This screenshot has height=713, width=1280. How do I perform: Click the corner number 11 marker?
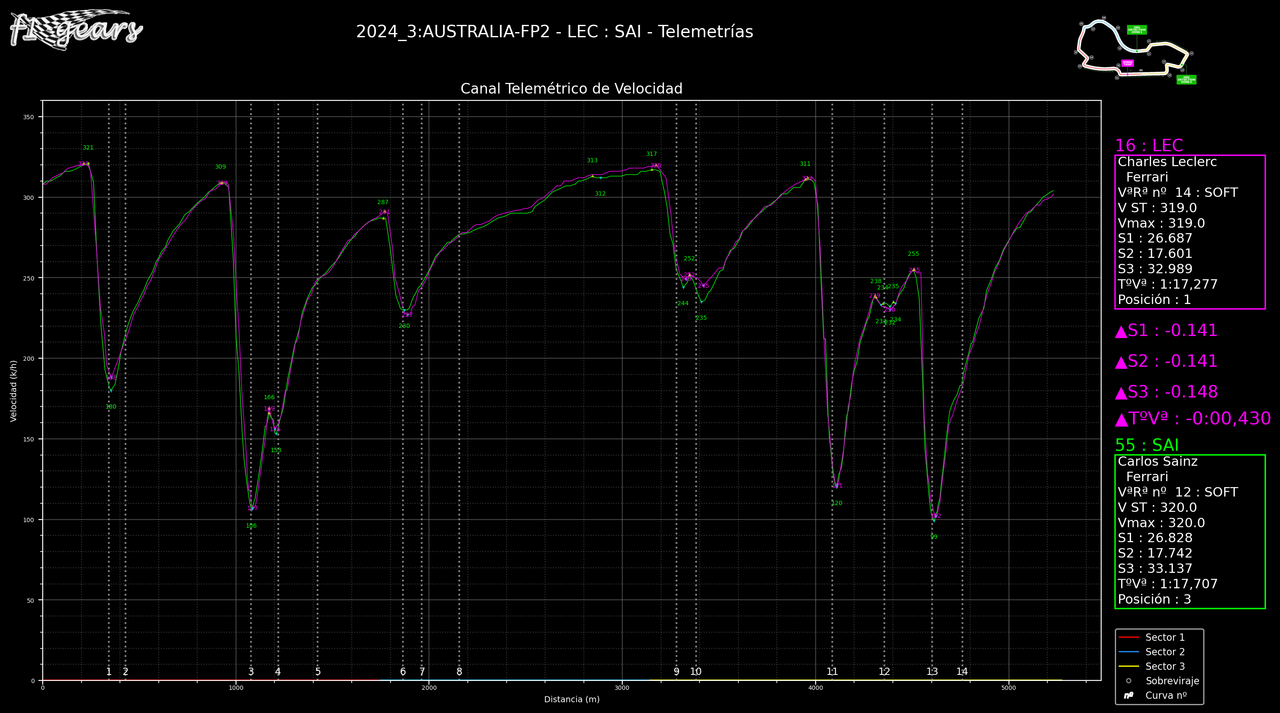coord(832,671)
